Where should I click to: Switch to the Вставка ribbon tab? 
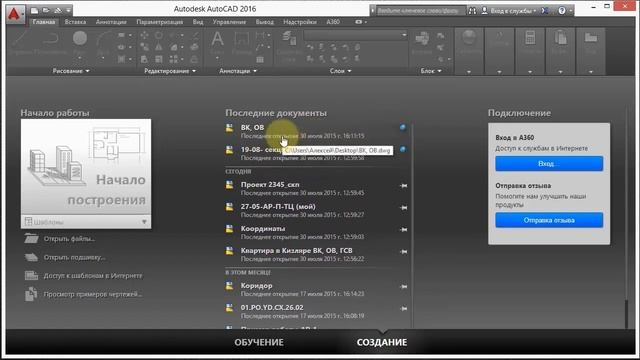click(x=75, y=22)
